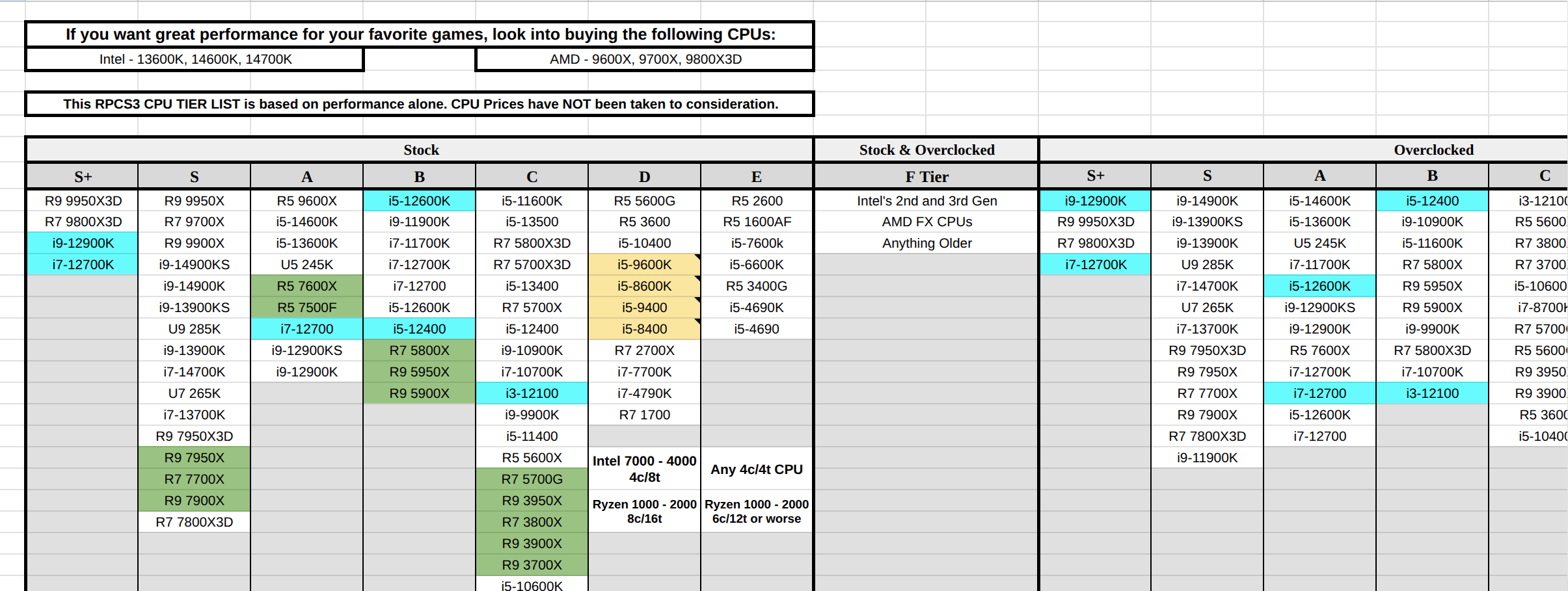The height and width of the screenshot is (591, 1568).
Task: Click Intel's 2nd and 3rd Gen cell
Action: point(926,201)
